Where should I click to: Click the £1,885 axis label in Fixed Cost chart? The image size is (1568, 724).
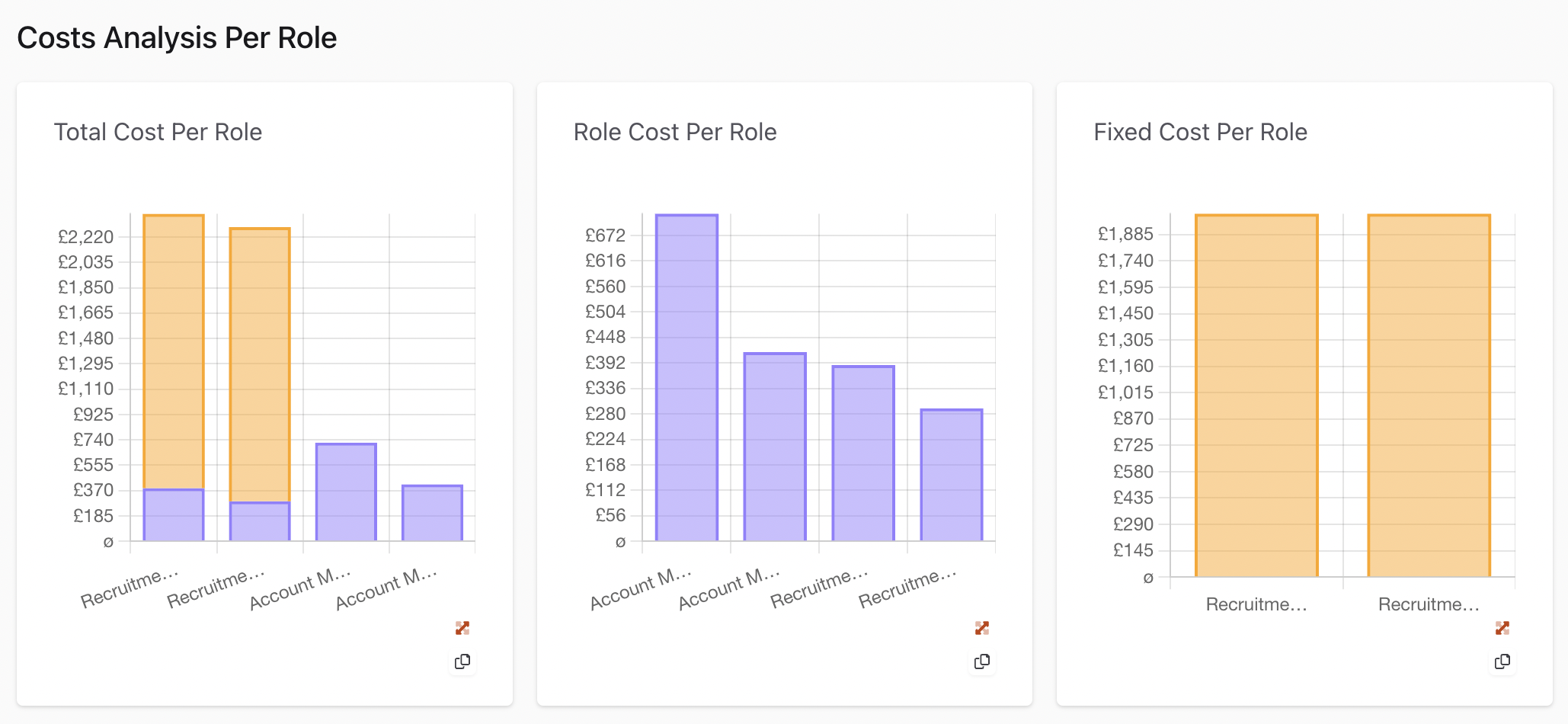[1125, 234]
